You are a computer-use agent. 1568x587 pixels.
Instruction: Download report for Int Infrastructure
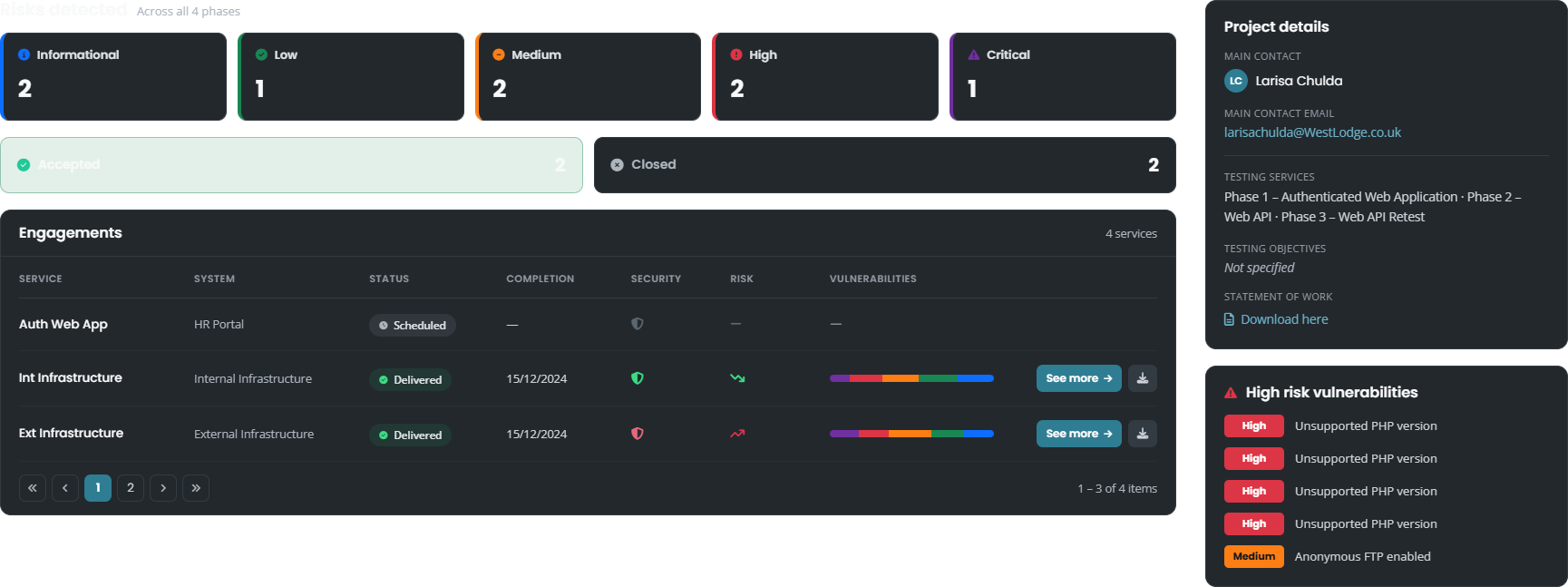point(1143,378)
